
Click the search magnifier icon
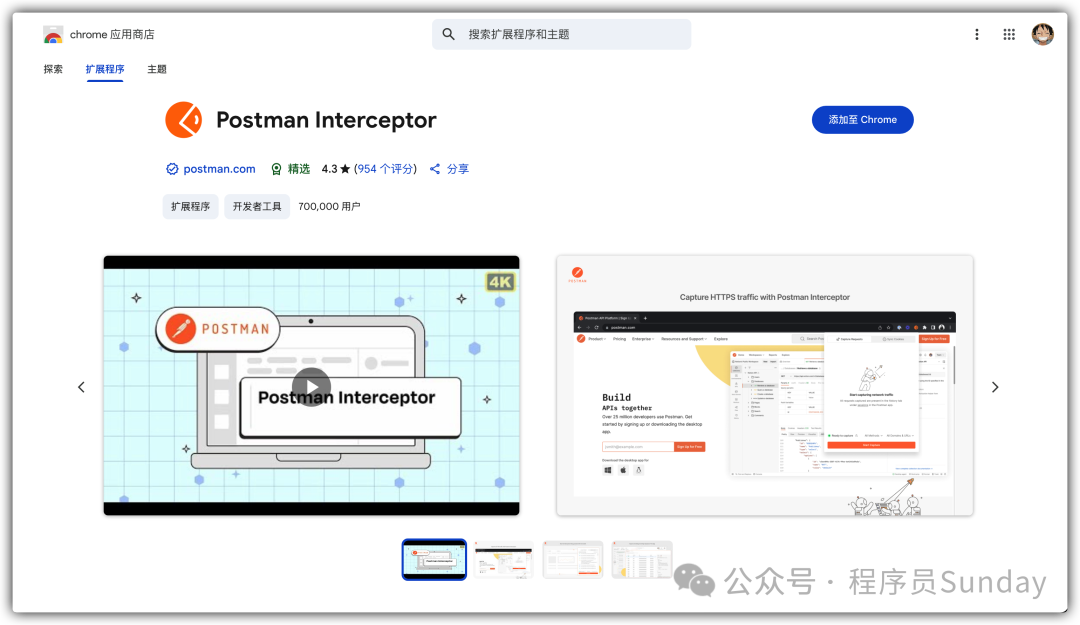click(449, 34)
